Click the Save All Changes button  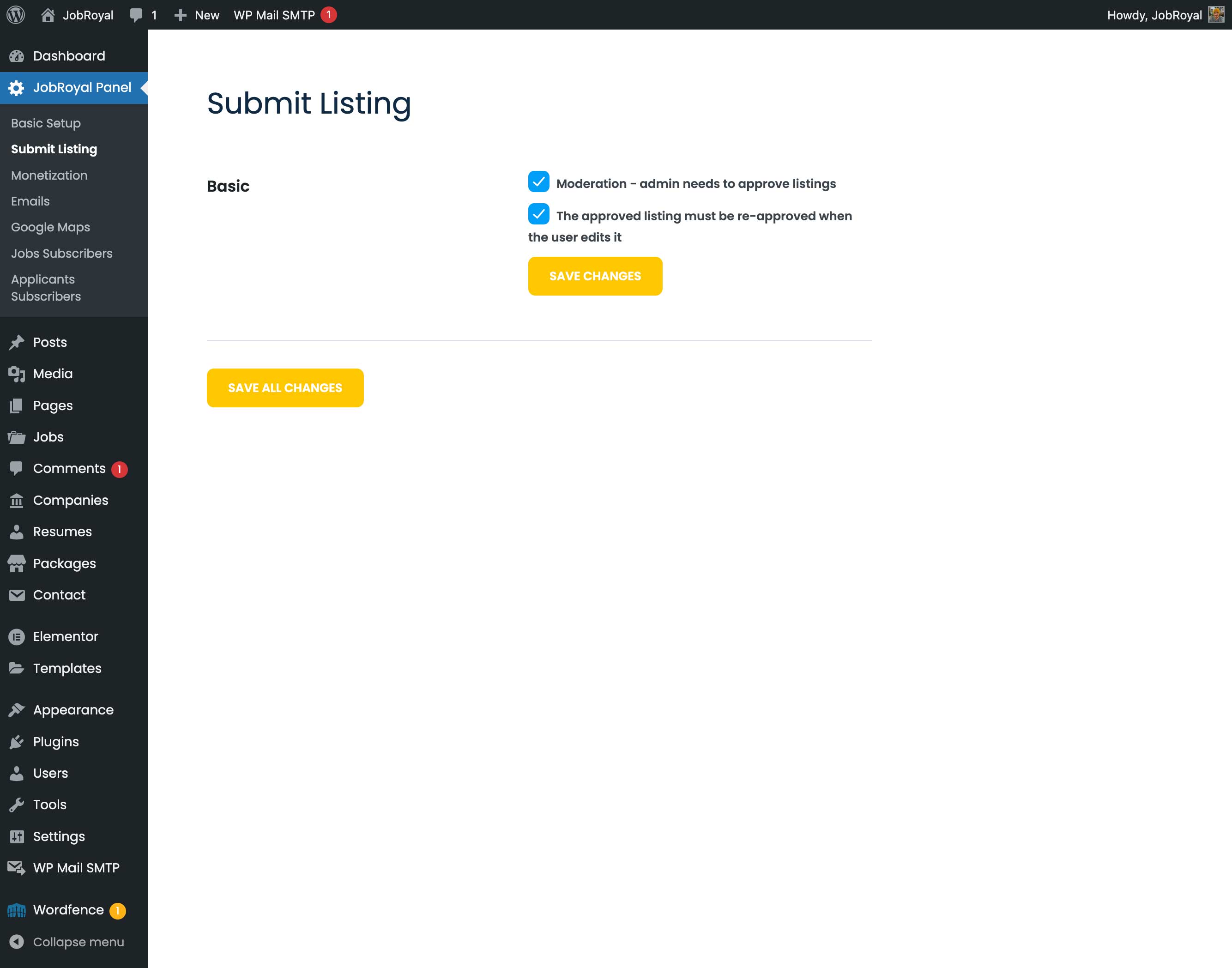[285, 387]
